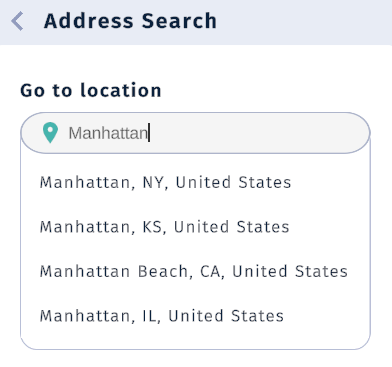The width and height of the screenshot is (392, 367).
Task: Click the Go to location label
Action: (x=91, y=90)
